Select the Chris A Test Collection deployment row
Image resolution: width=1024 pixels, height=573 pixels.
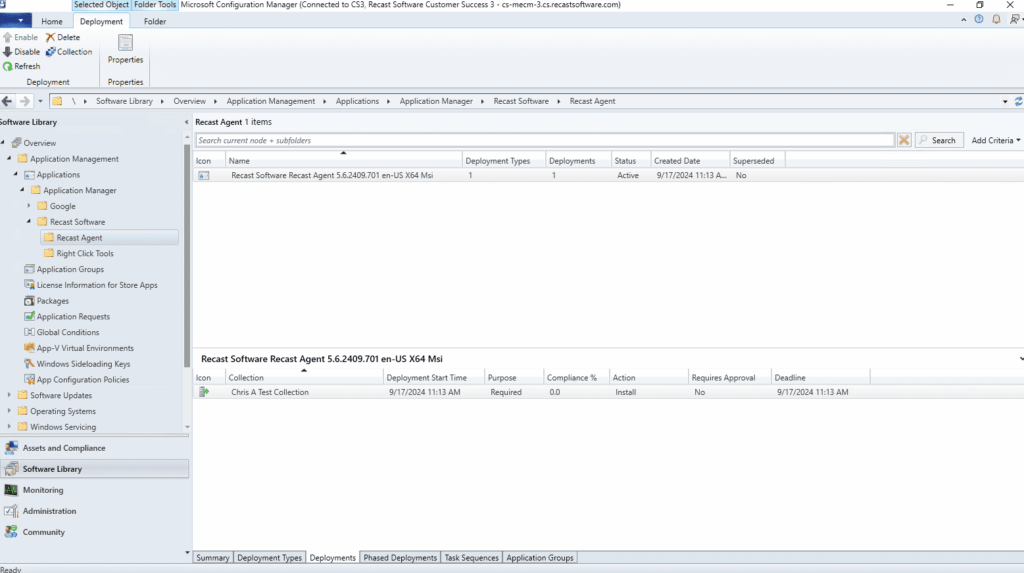click(269, 392)
